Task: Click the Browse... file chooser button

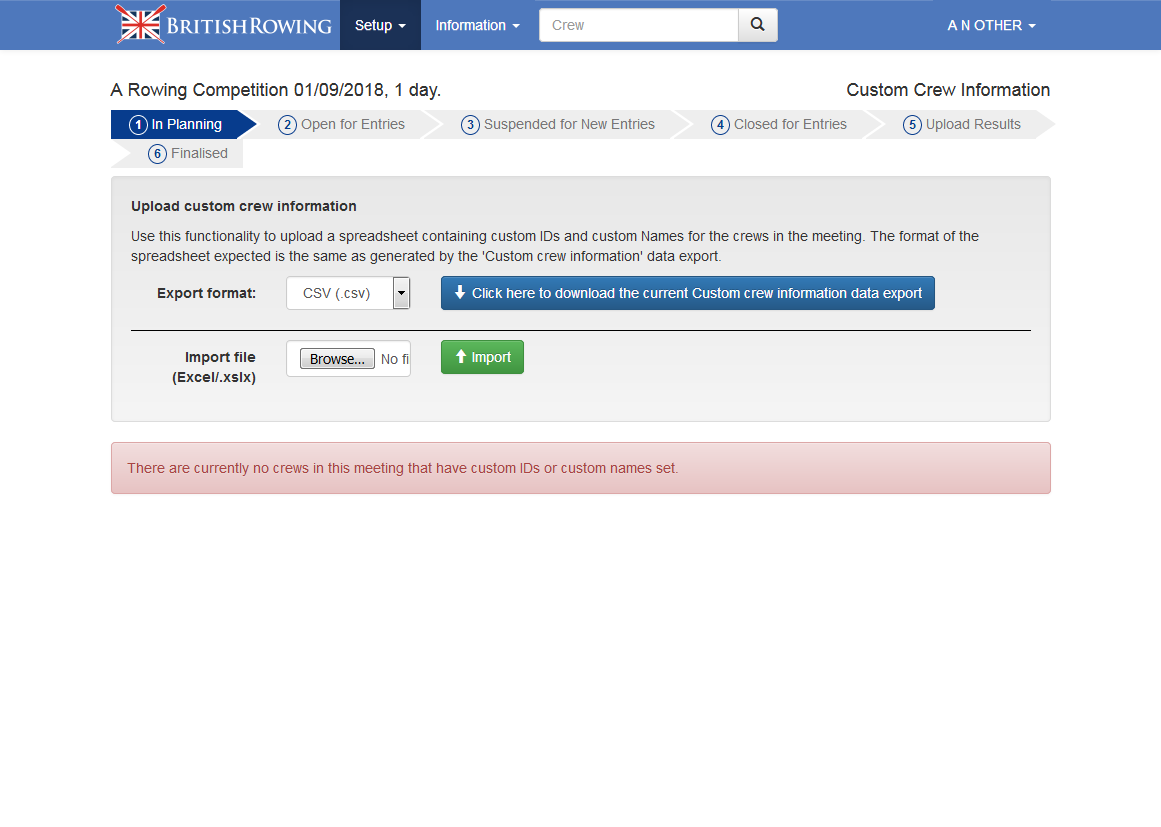Action: click(337, 359)
